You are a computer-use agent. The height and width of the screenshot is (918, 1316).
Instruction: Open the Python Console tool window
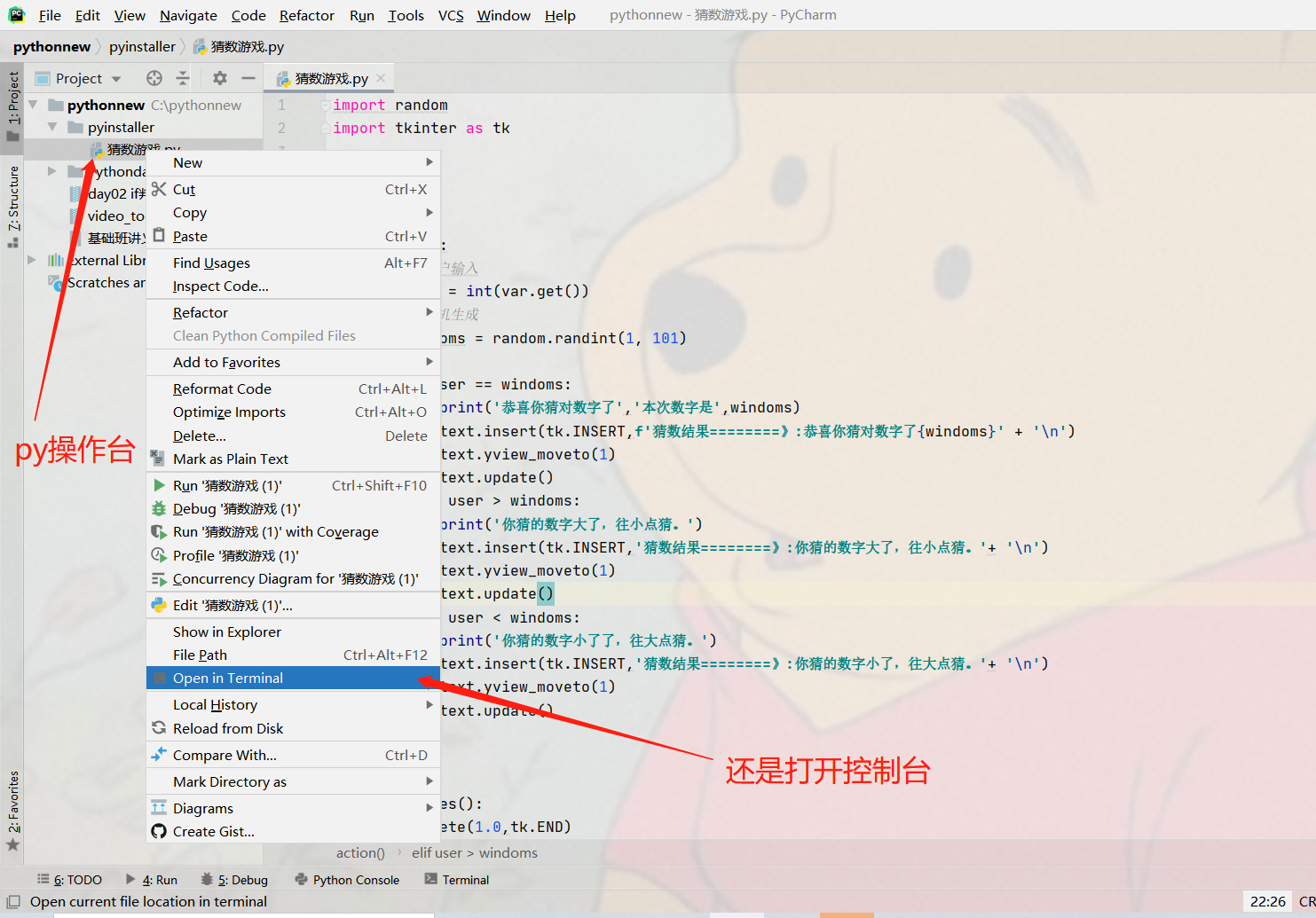point(347,880)
